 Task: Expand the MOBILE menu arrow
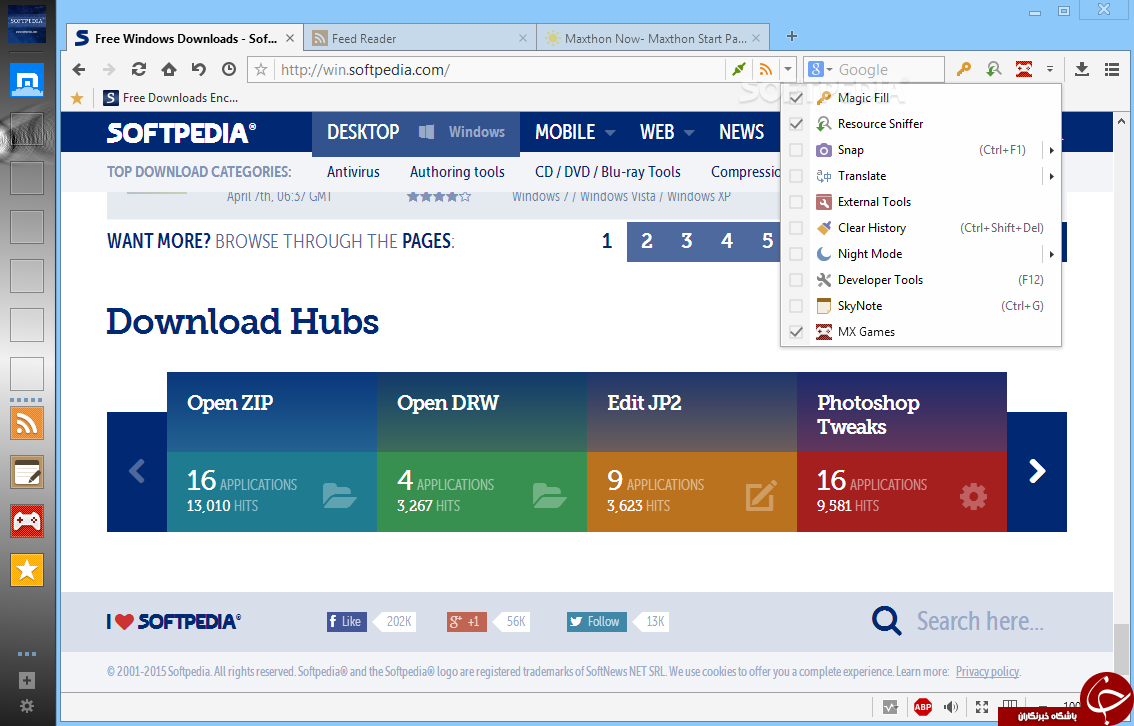tap(610, 132)
